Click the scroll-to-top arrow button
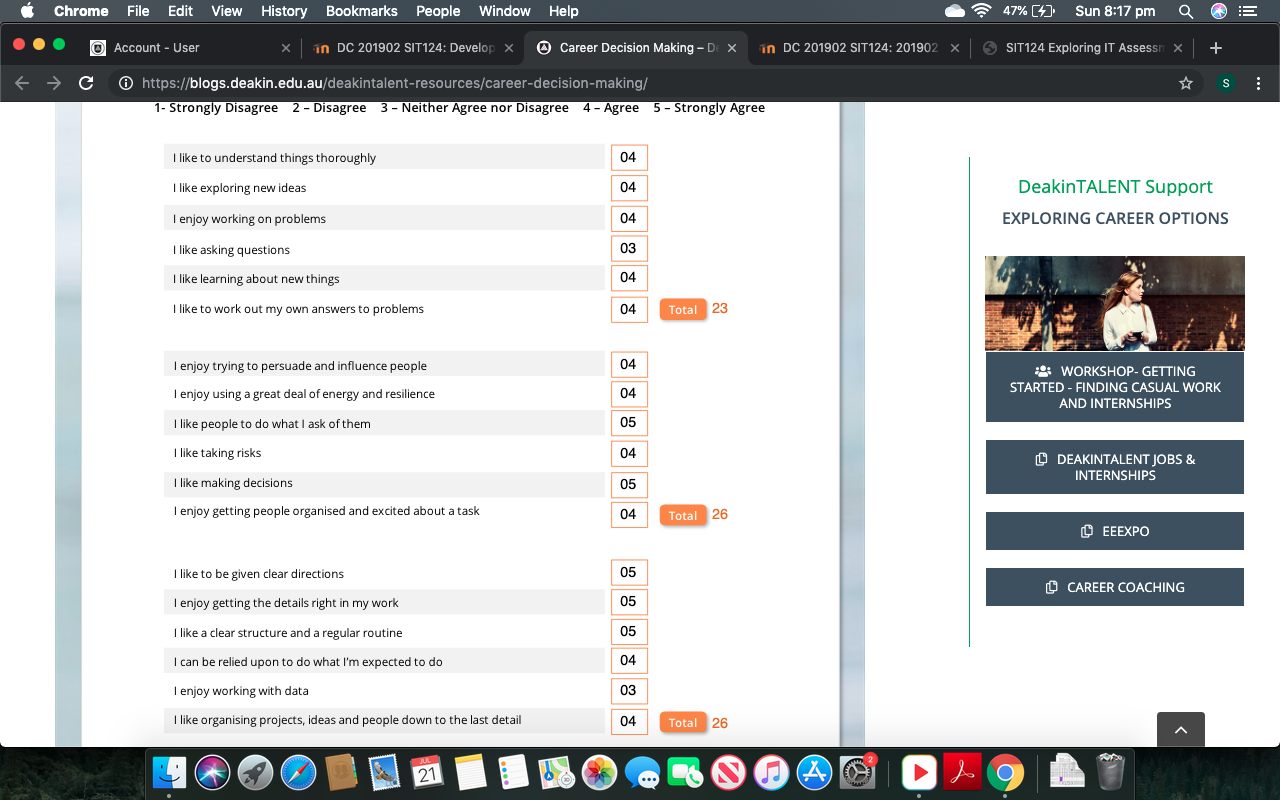Screen dimensions: 1280x800 pos(1180,730)
